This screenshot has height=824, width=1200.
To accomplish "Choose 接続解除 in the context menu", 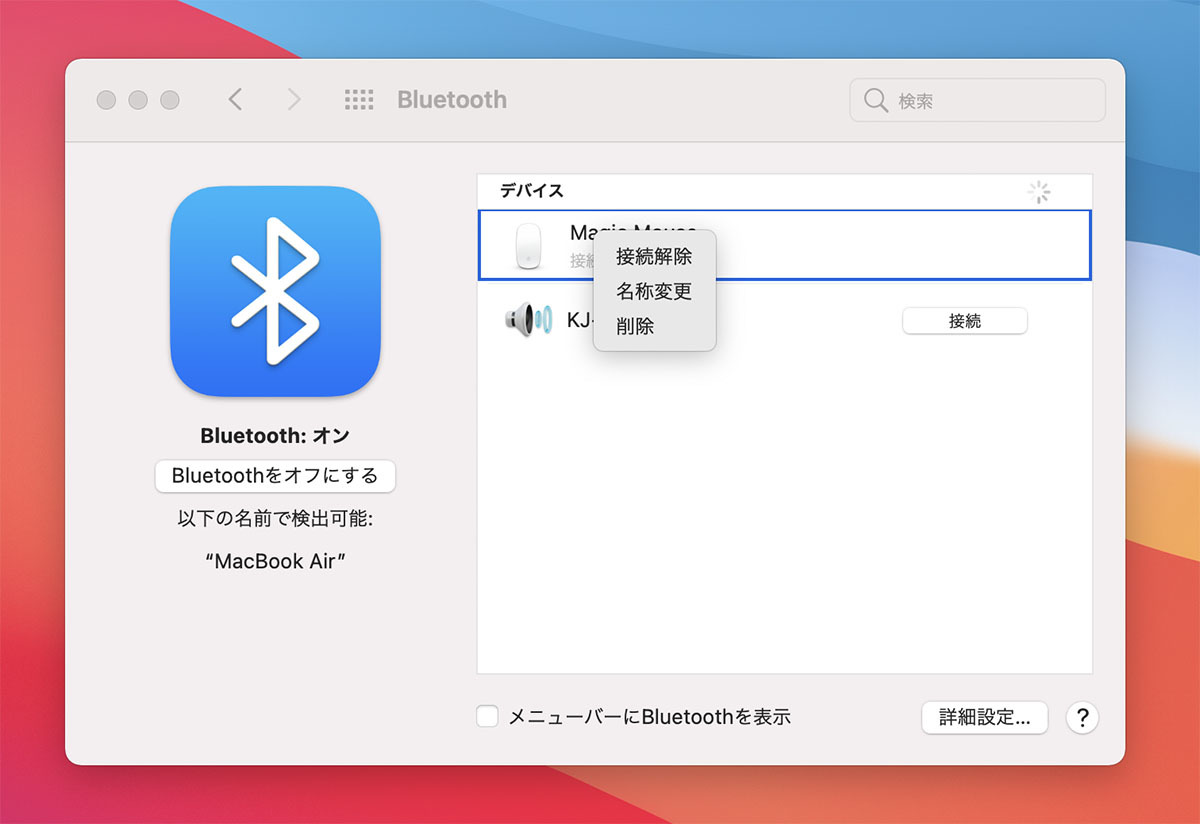I will pyautogui.click(x=654, y=257).
